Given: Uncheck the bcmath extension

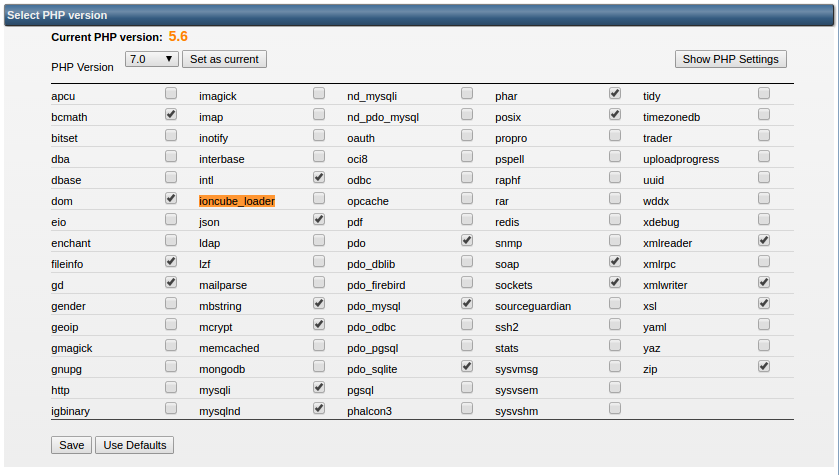Looking at the screenshot, I should (171, 115).
